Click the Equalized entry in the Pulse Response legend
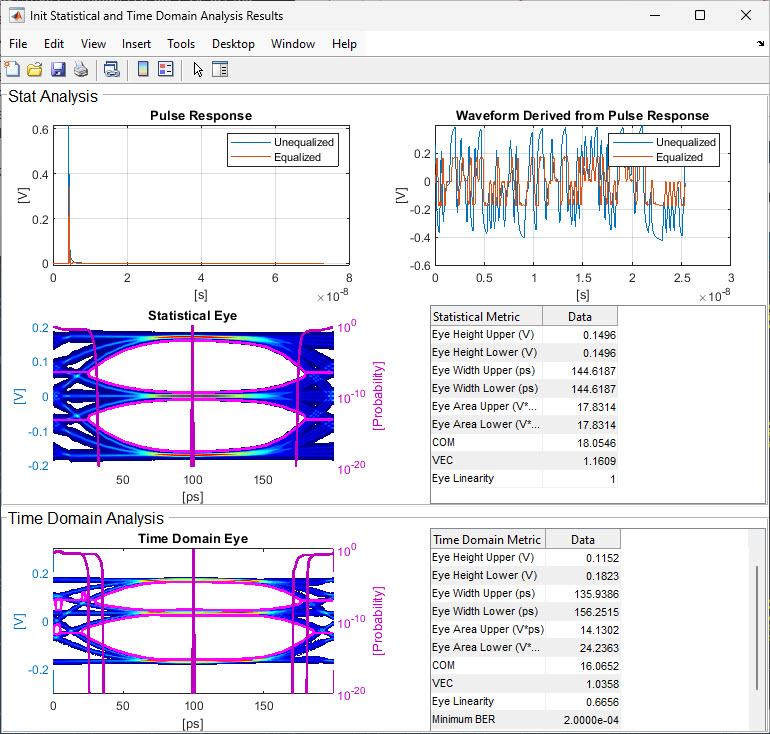The width and height of the screenshot is (770, 734). pyautogui.click(x=297, y=157)
